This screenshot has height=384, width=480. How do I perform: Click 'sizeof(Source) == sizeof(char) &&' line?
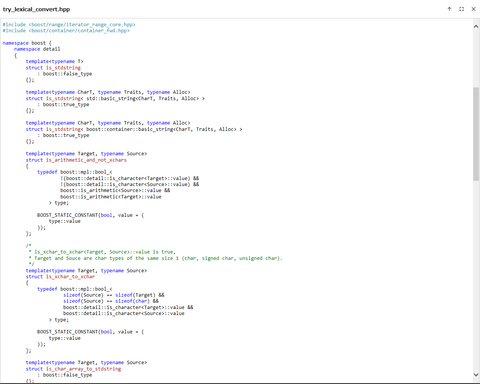click(x=111, y=301)
